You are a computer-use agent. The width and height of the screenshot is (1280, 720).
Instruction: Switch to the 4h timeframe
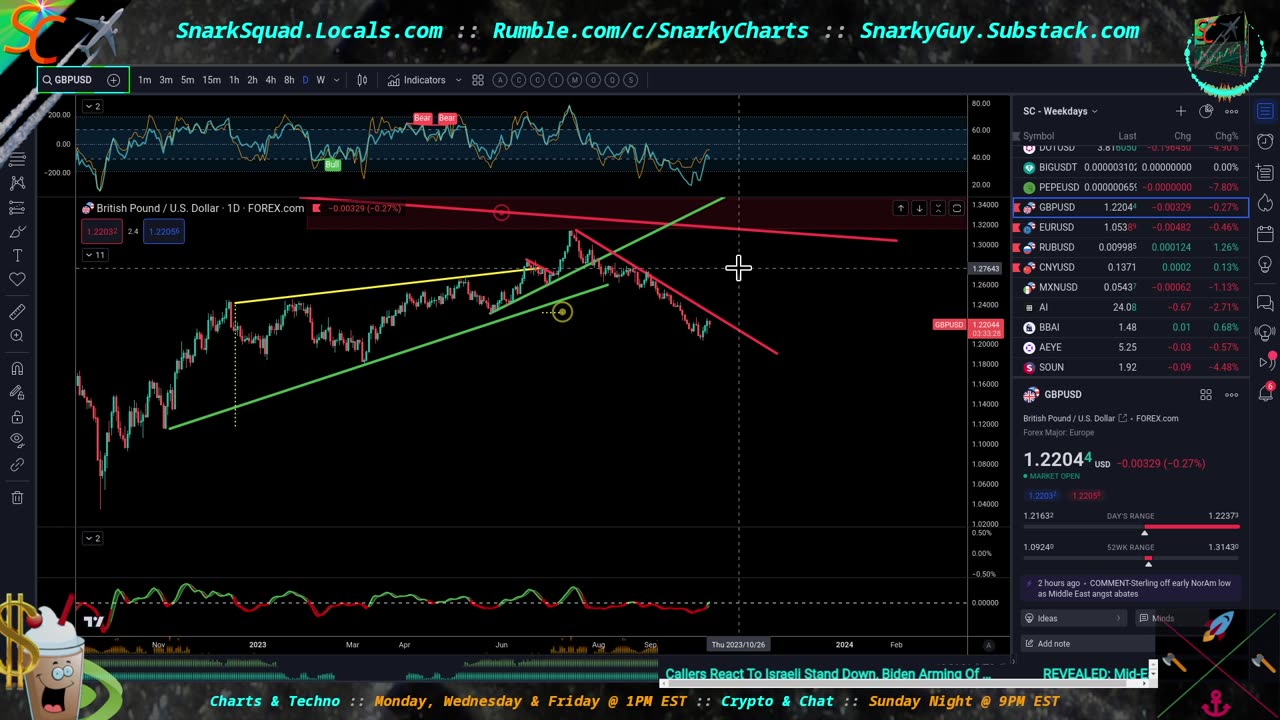click(x=270, y=80)
